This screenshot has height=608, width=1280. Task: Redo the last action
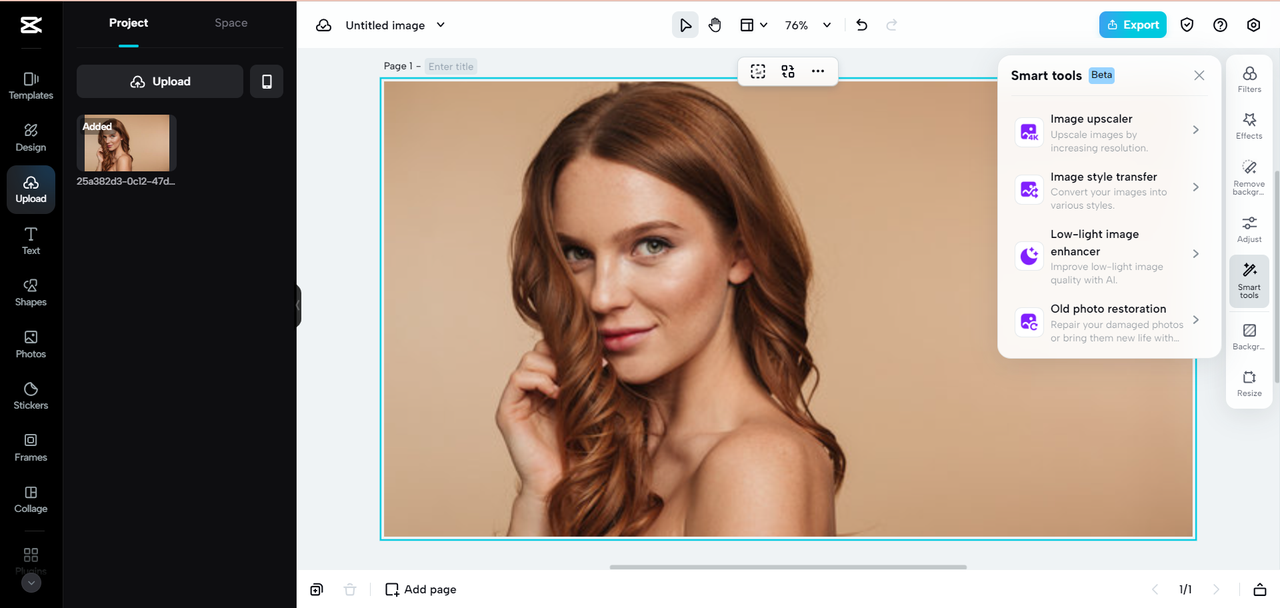[x=892, y=25]
